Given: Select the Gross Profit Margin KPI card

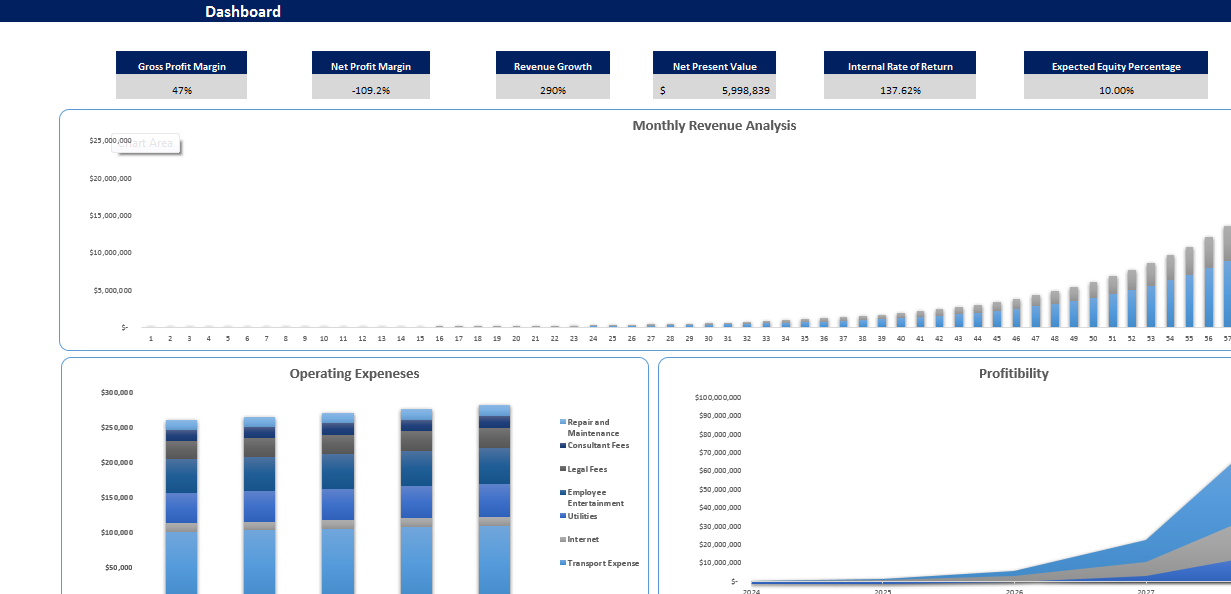Looking at the screenshot, I should point(181,75).
